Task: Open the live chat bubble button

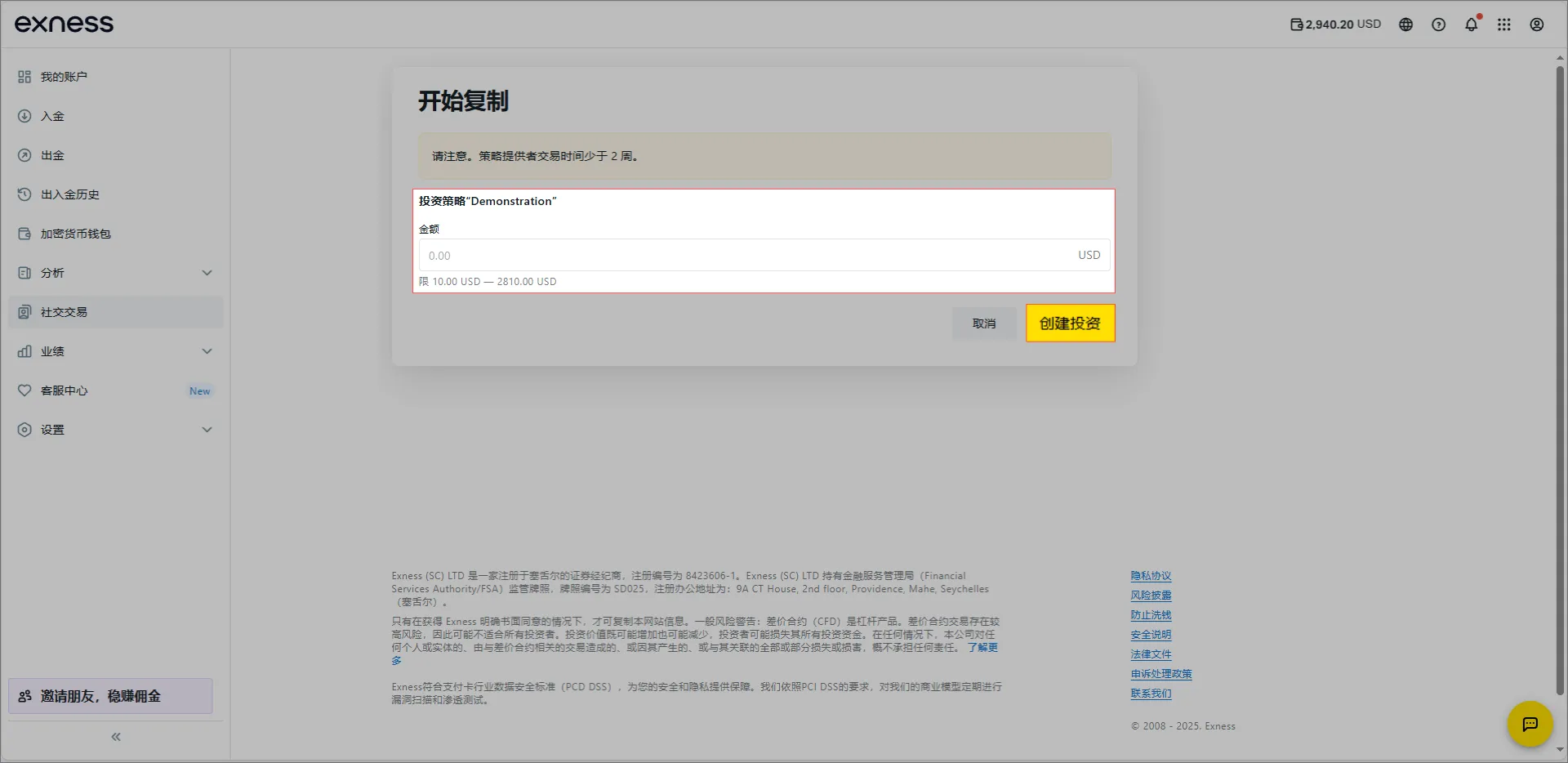Action: pos(1530,724)
